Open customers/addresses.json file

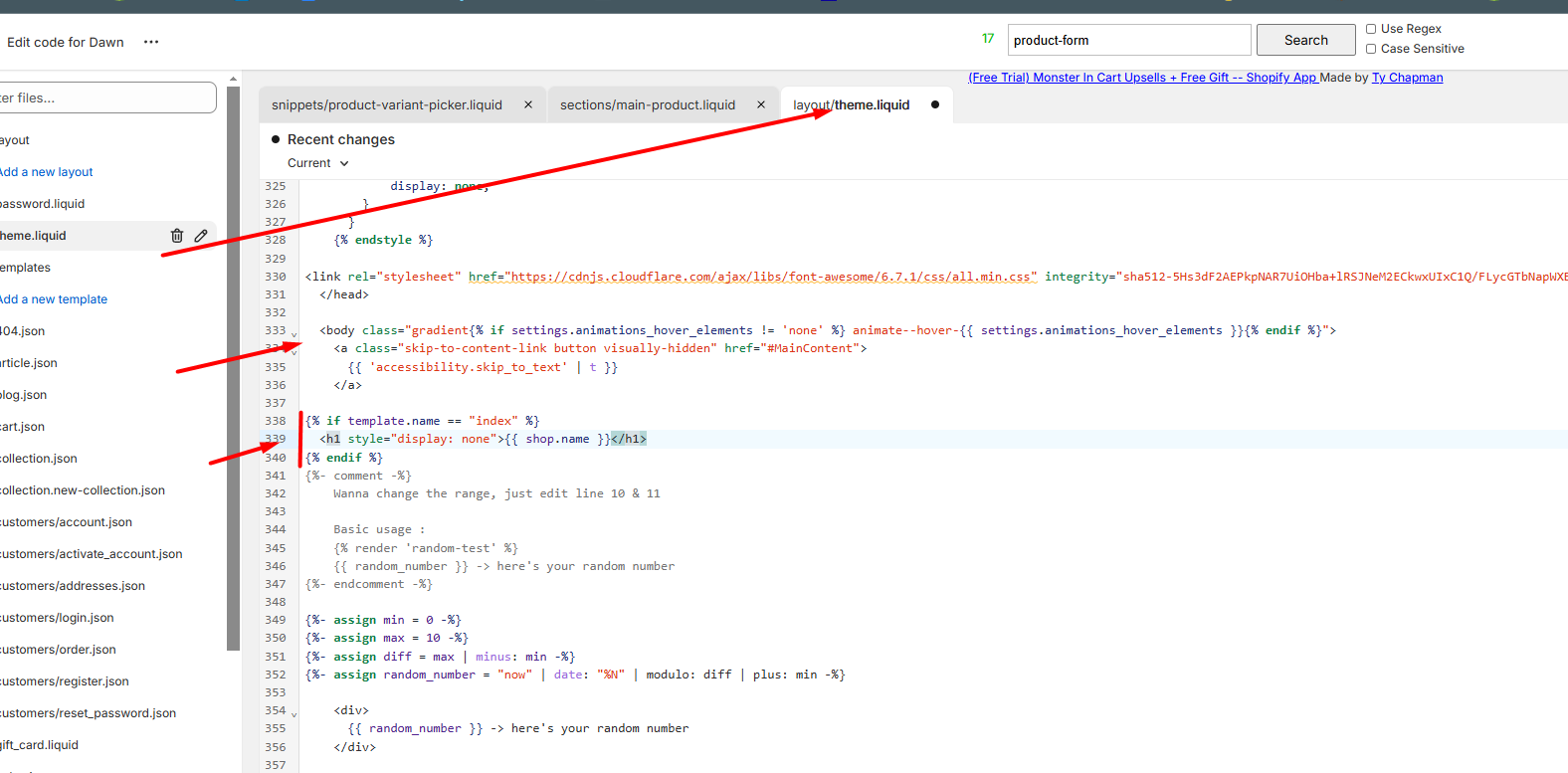click(73, 586)
